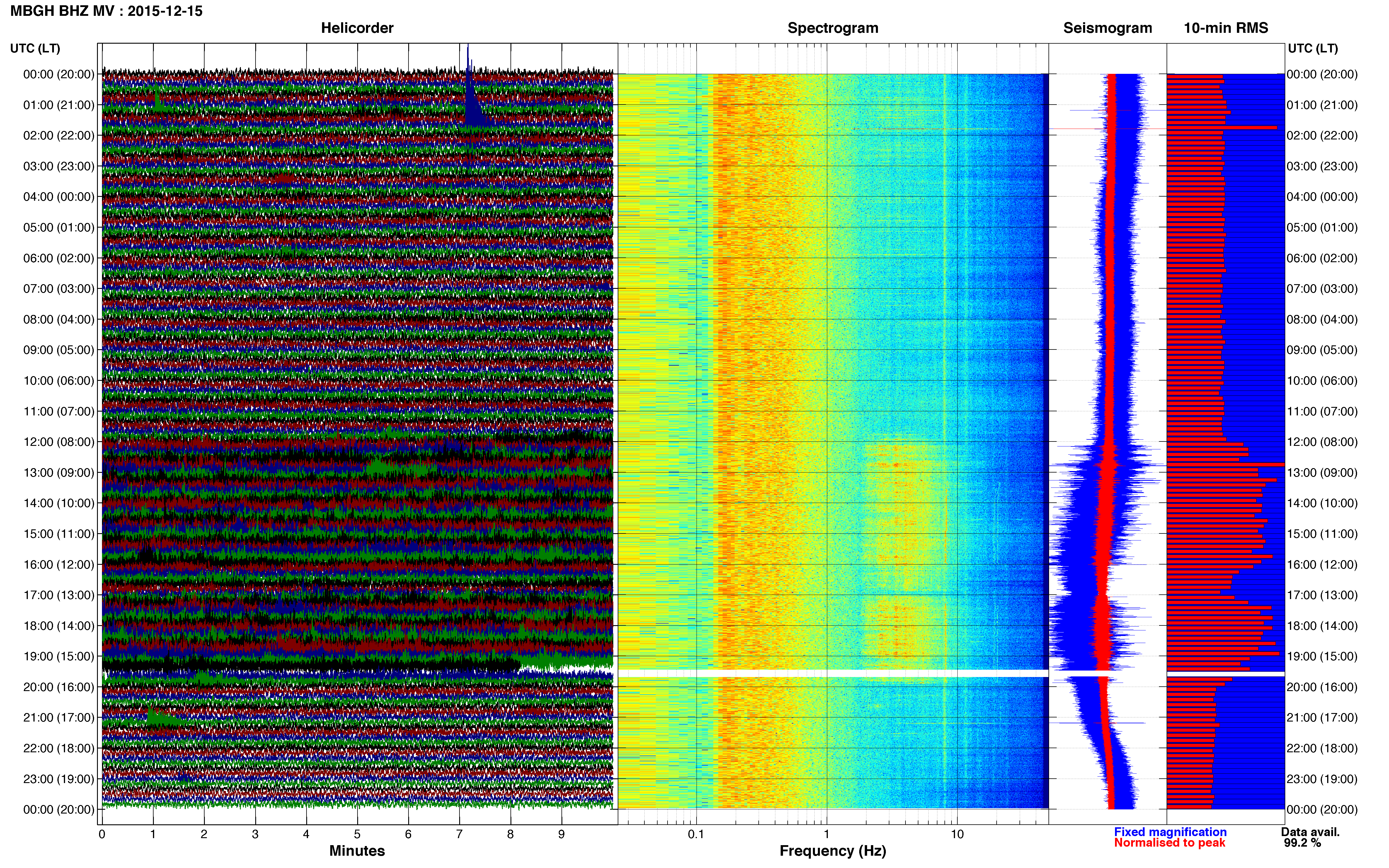Click the plot title MBGH BHZ MV : 2015-12-15
This screenshot has width=1389, height=868.
(106, 11)
